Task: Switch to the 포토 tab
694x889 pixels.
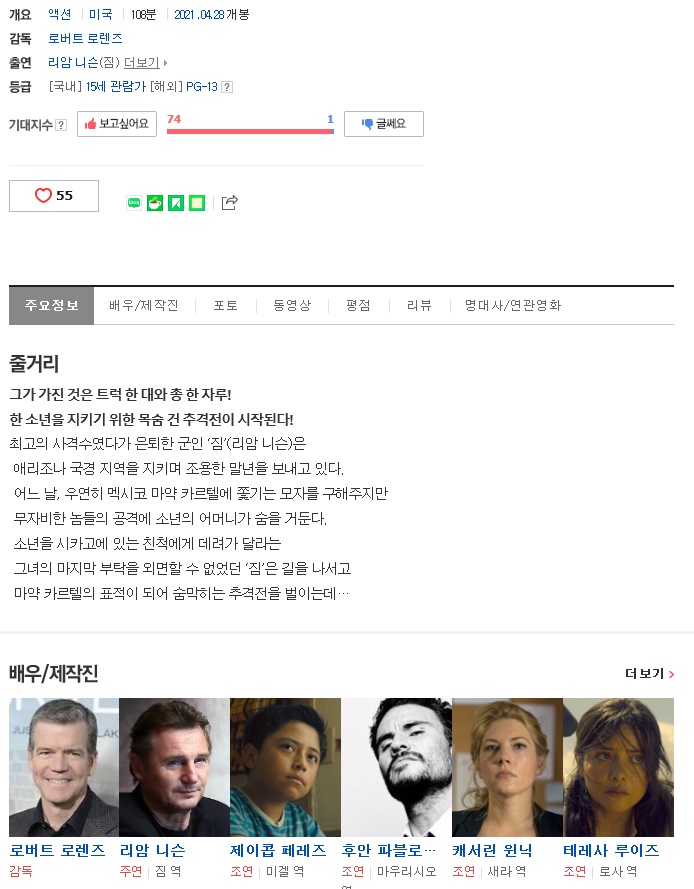Action: click(225, 306)
